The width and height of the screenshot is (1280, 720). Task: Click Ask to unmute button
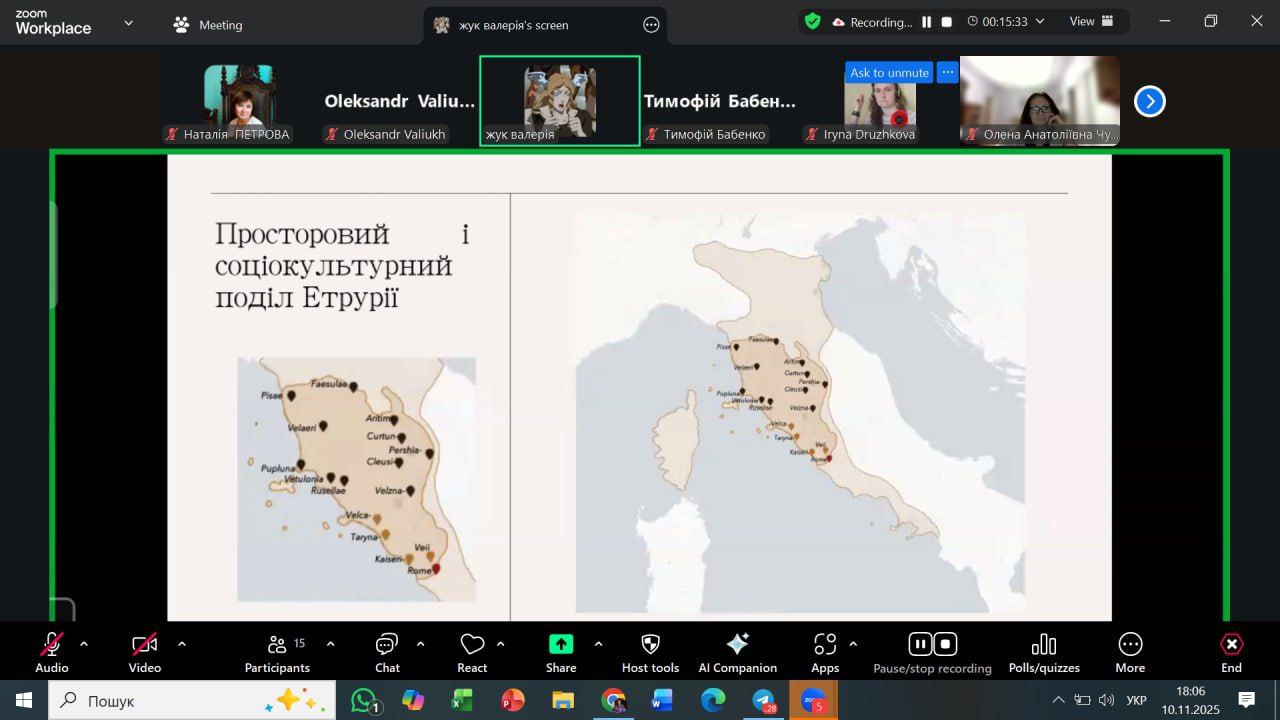tap(889, 72)
